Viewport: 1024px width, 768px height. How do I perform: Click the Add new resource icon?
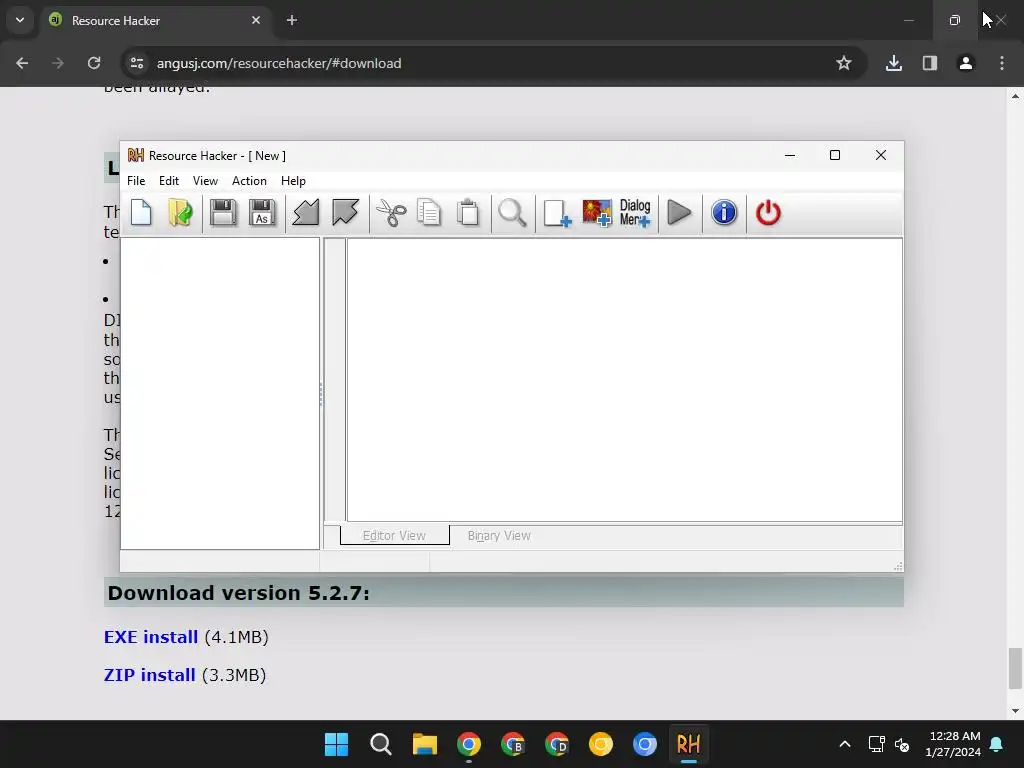(x=557, y=213)
